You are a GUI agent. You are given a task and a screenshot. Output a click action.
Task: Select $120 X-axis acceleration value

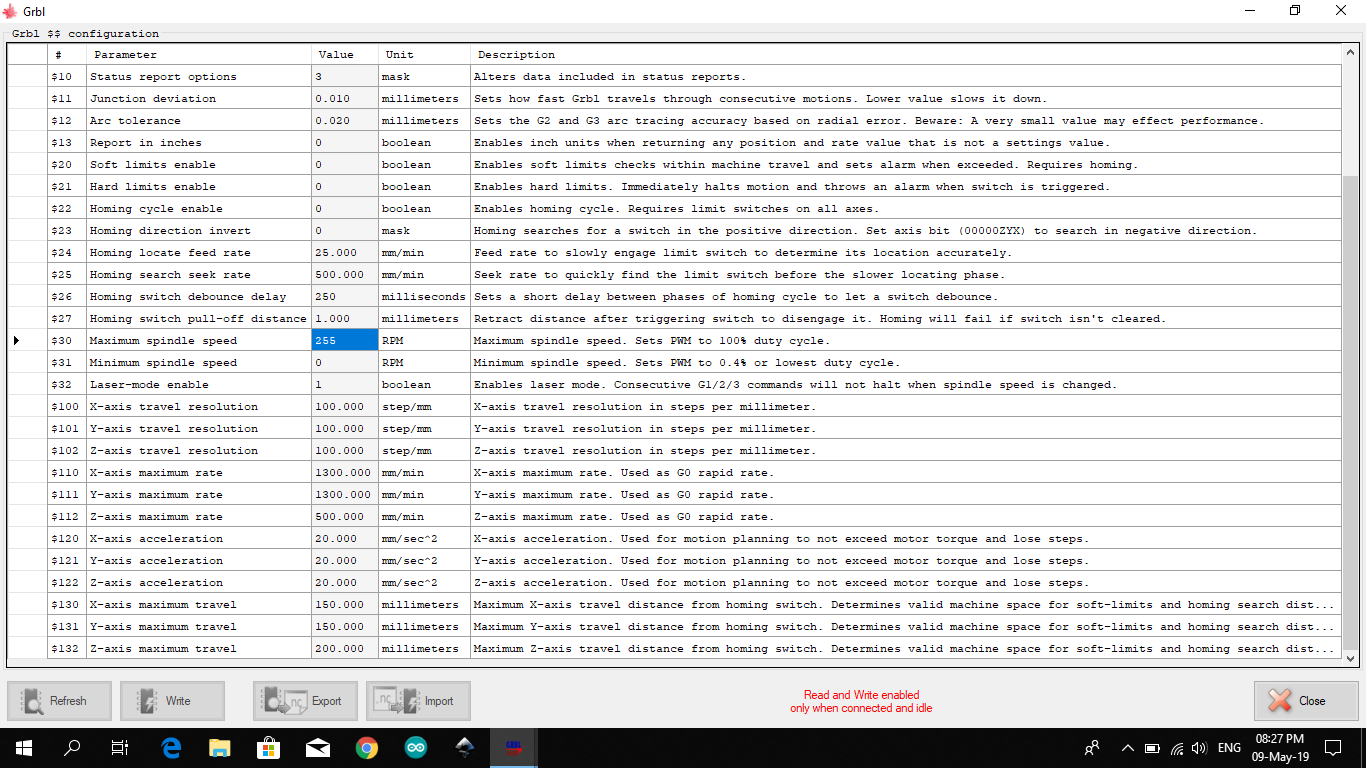[x=344, y=539]
